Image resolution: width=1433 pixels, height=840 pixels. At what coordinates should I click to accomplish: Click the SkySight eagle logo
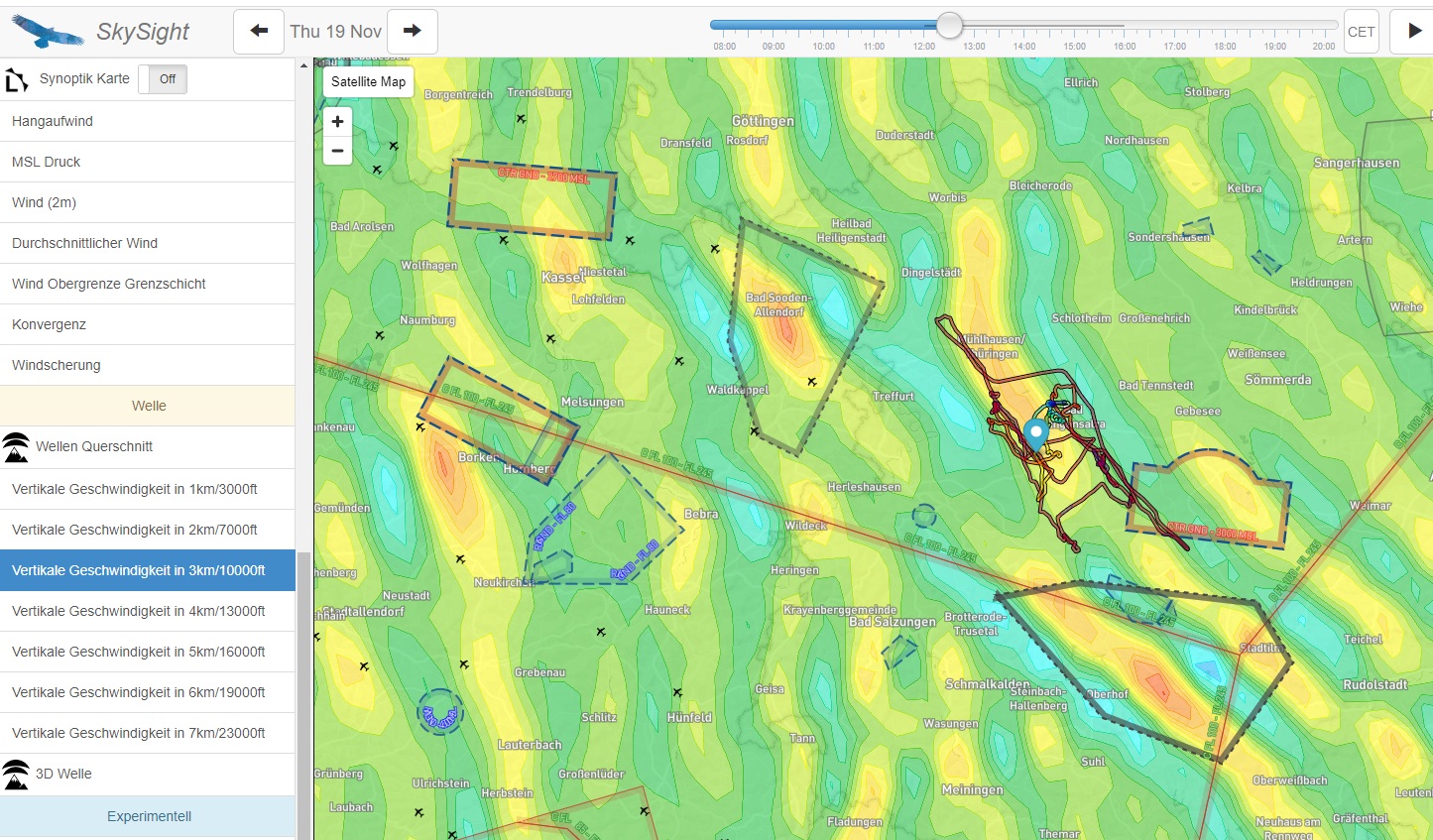click(x=47, y=32)
